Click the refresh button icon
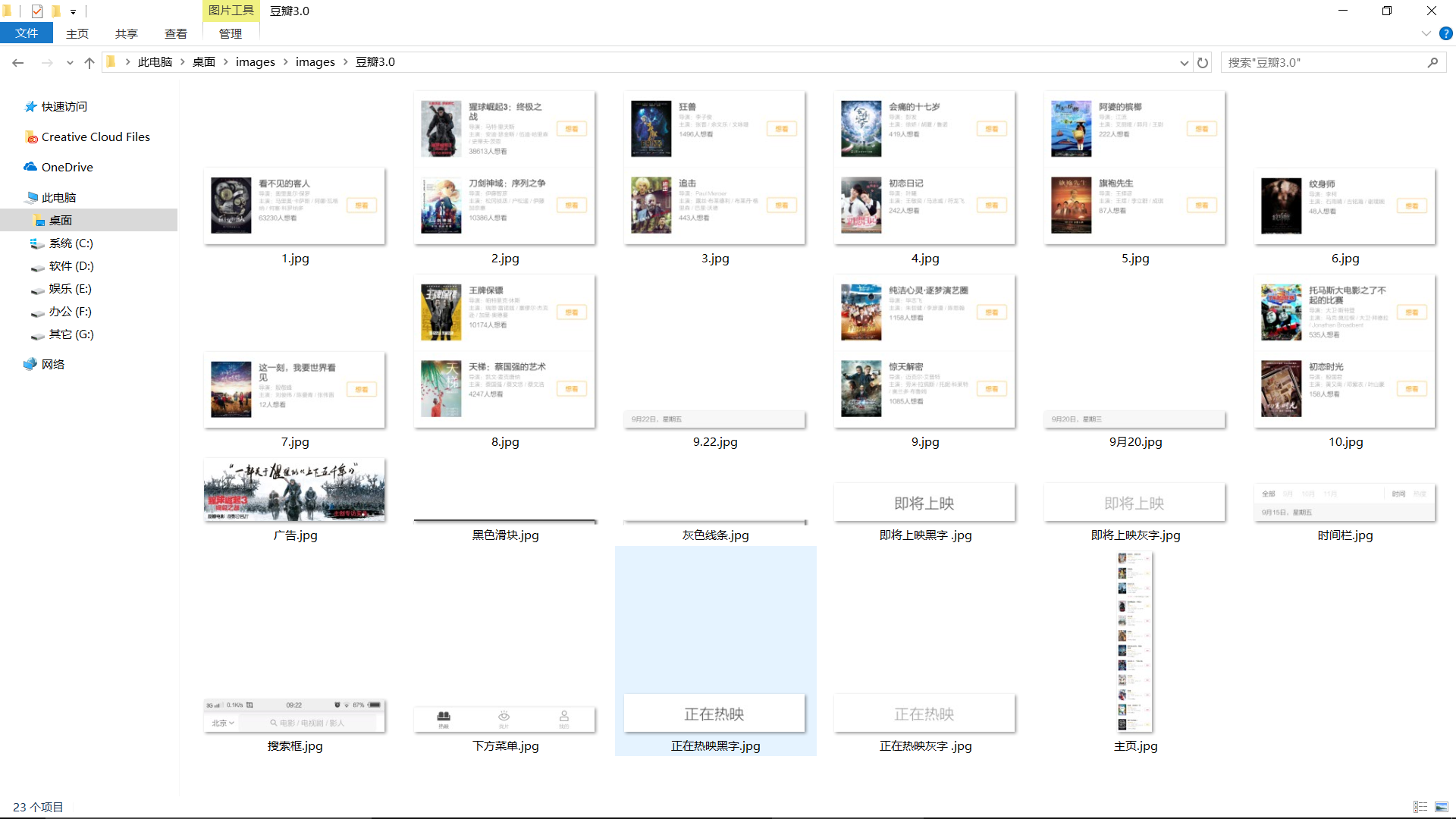 1203,62
